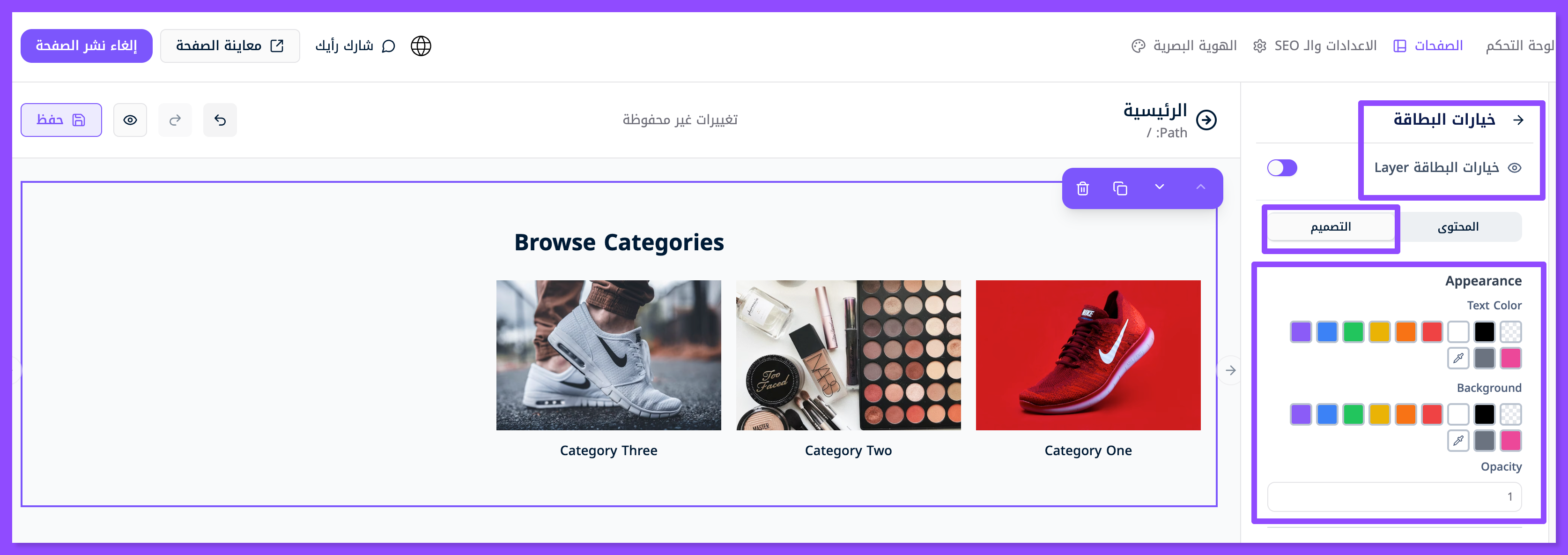1568x555 pixels.
Task: Toggle preview eye button near حفظ
Action: pos(130,120)
